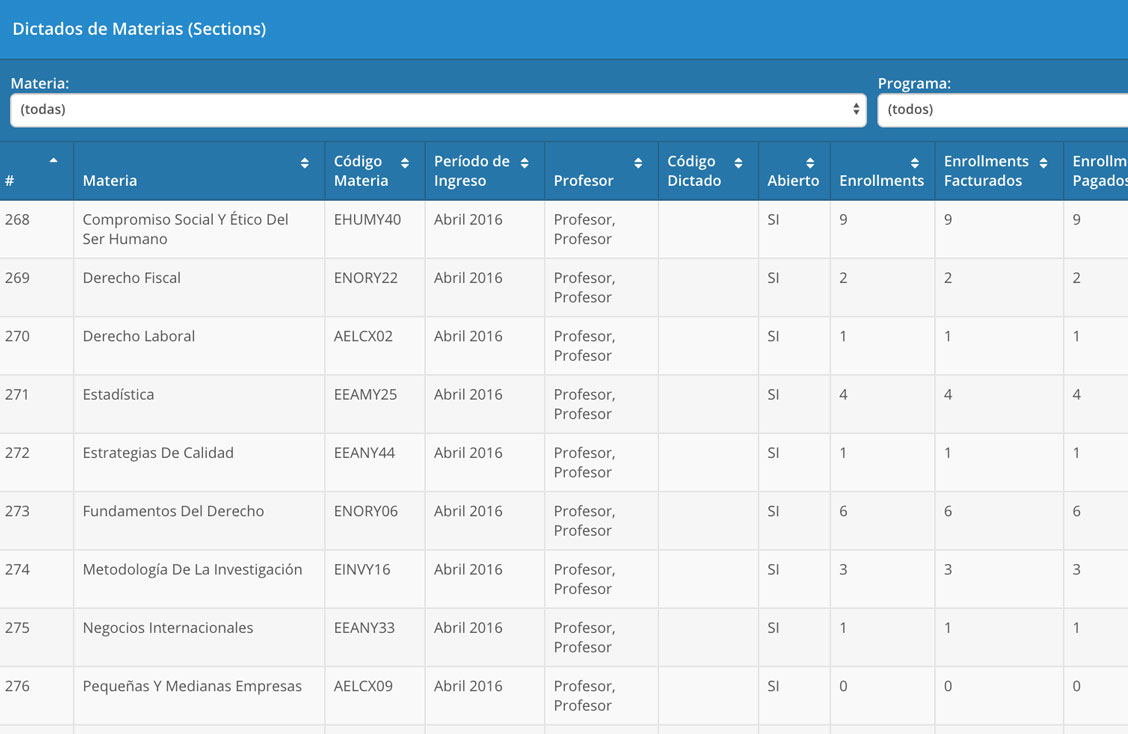The image size is (1128, 734).
Task: Click the Código Materia header label
Action: [x=360, y=171]
